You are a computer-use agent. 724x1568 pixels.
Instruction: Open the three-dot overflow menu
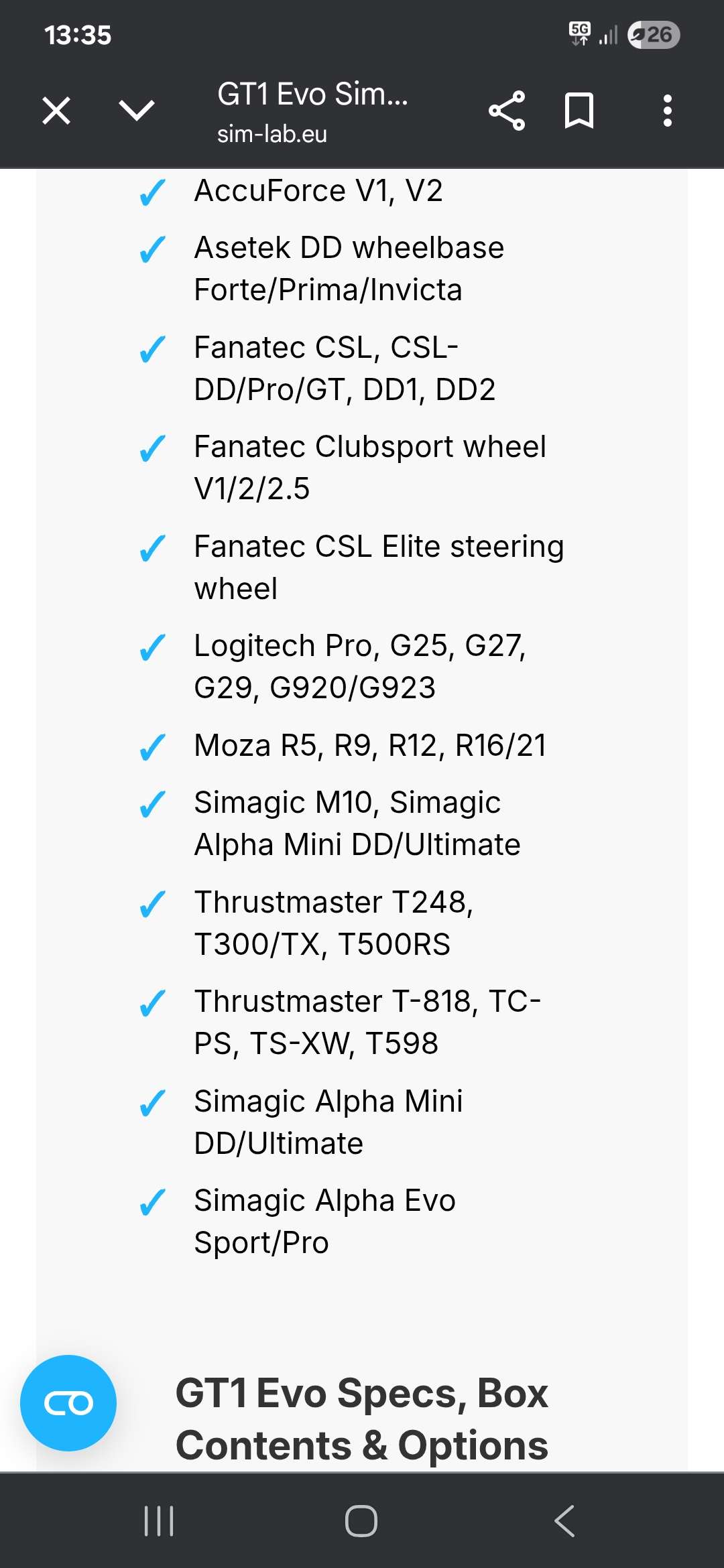[x=667, y=111]
